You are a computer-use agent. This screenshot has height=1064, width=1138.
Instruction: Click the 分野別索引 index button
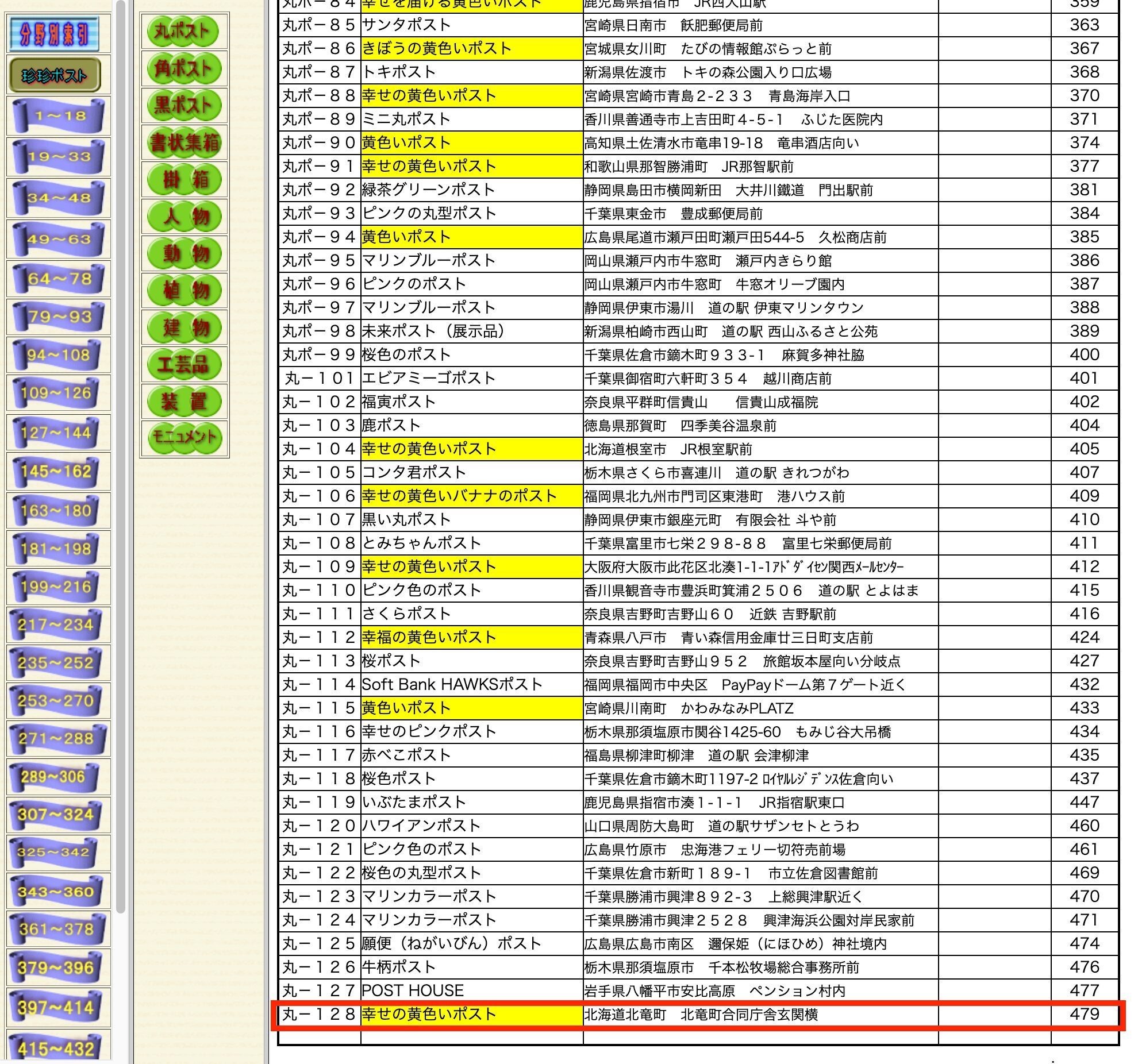55,34
